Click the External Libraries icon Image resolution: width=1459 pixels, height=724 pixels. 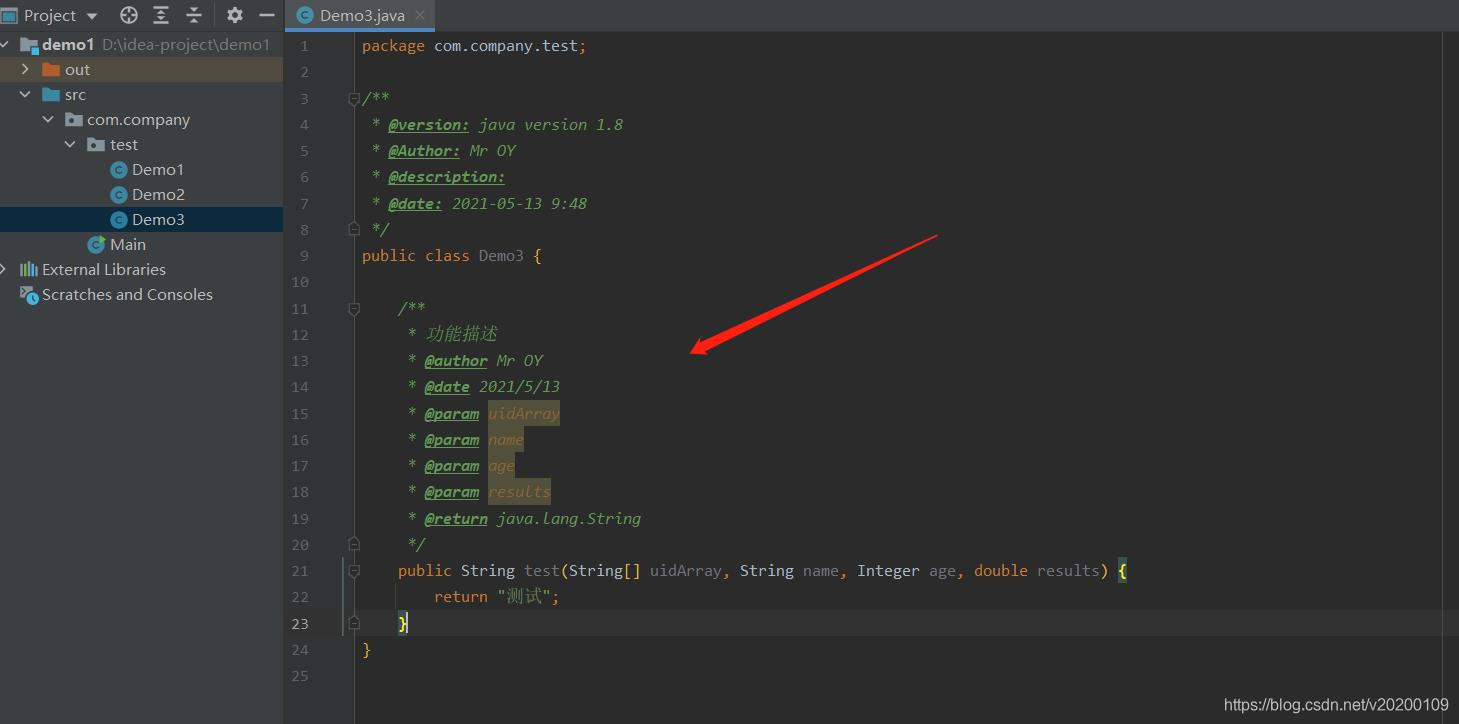coord(29,269)
